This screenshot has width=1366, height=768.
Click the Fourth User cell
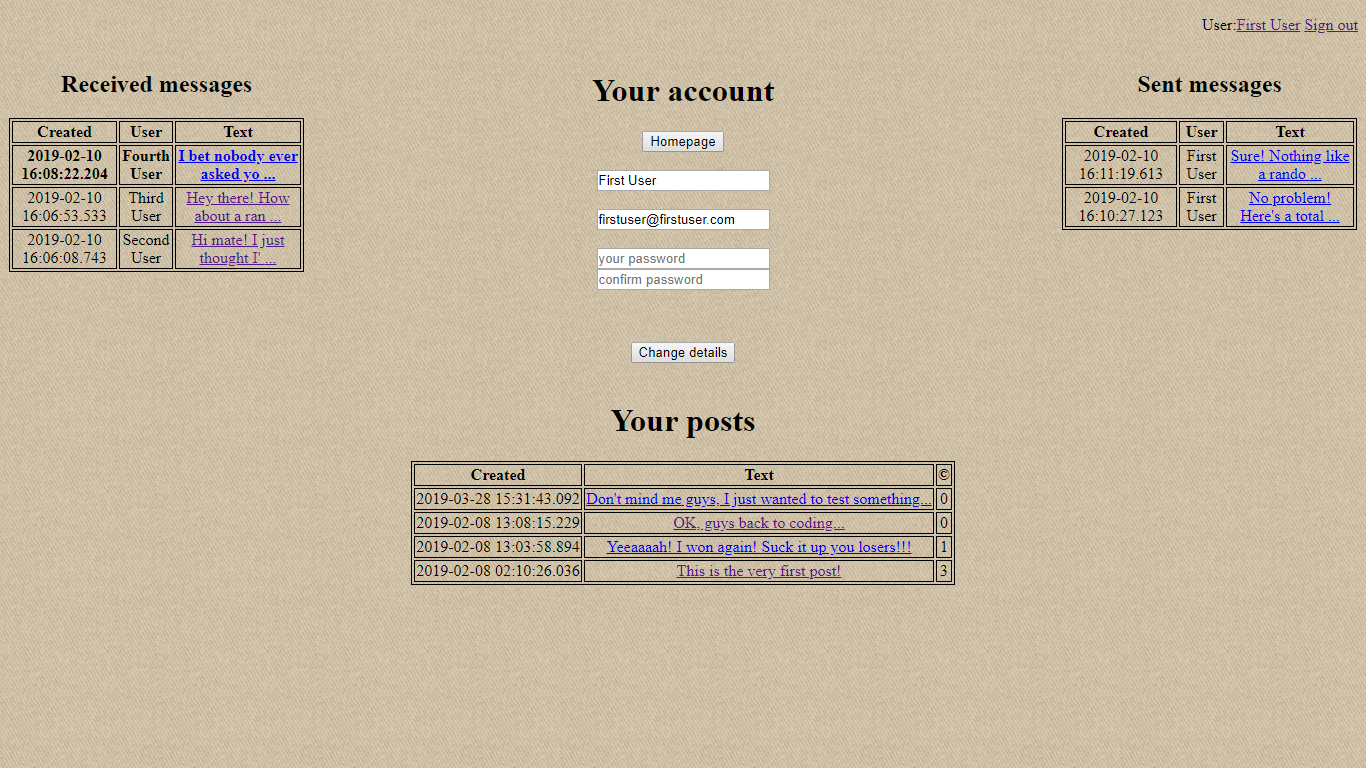(146, 165)
